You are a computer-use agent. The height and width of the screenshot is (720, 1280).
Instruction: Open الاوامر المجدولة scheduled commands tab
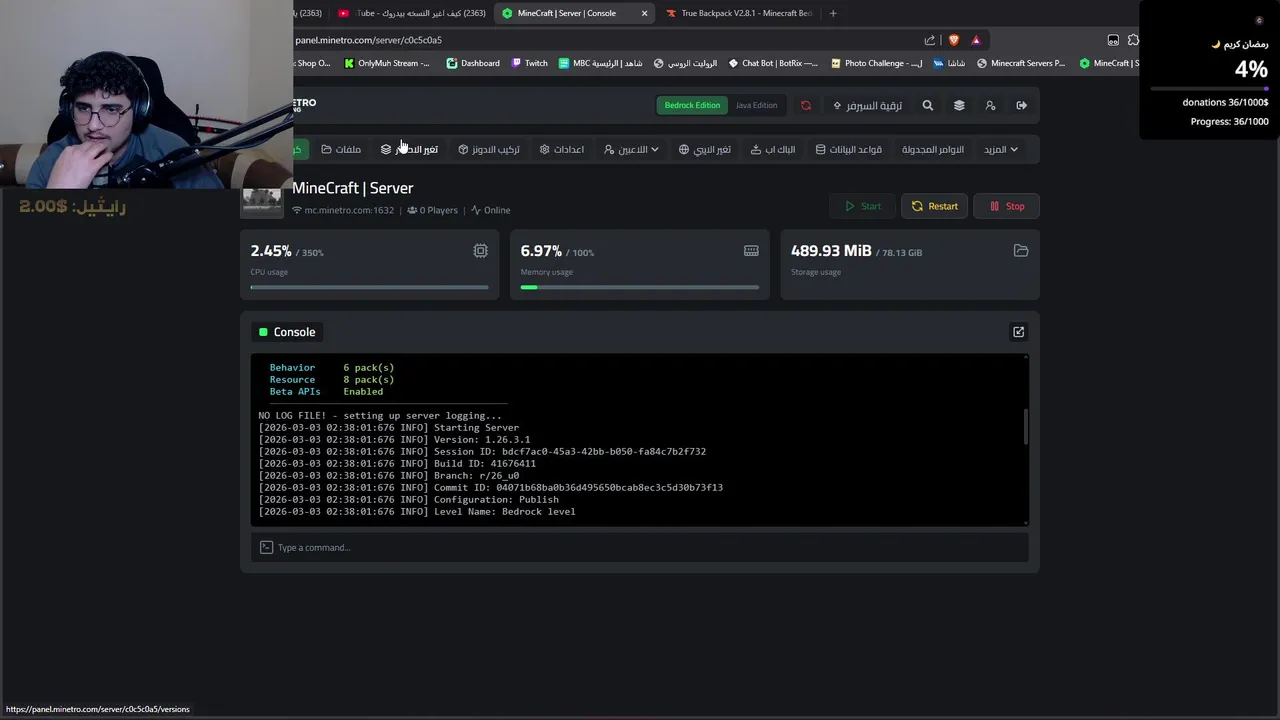[x=933, y=149]
